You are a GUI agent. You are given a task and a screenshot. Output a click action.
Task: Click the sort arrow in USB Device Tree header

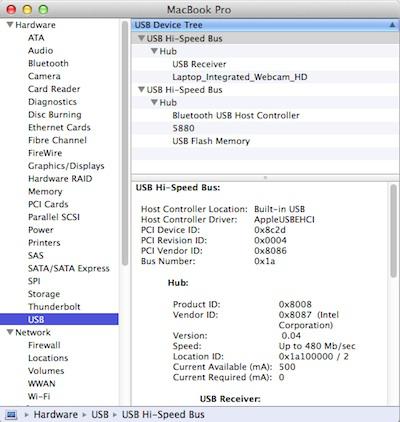click(392, 25)
